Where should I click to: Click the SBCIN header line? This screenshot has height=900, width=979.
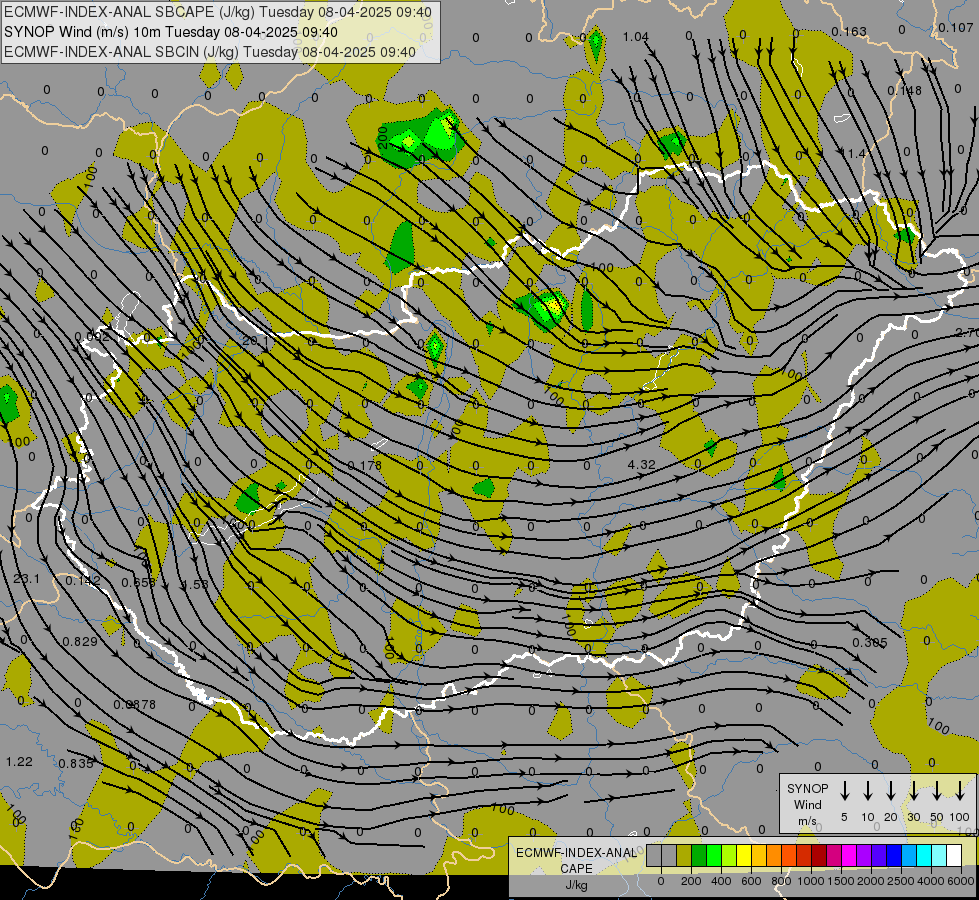210,52
